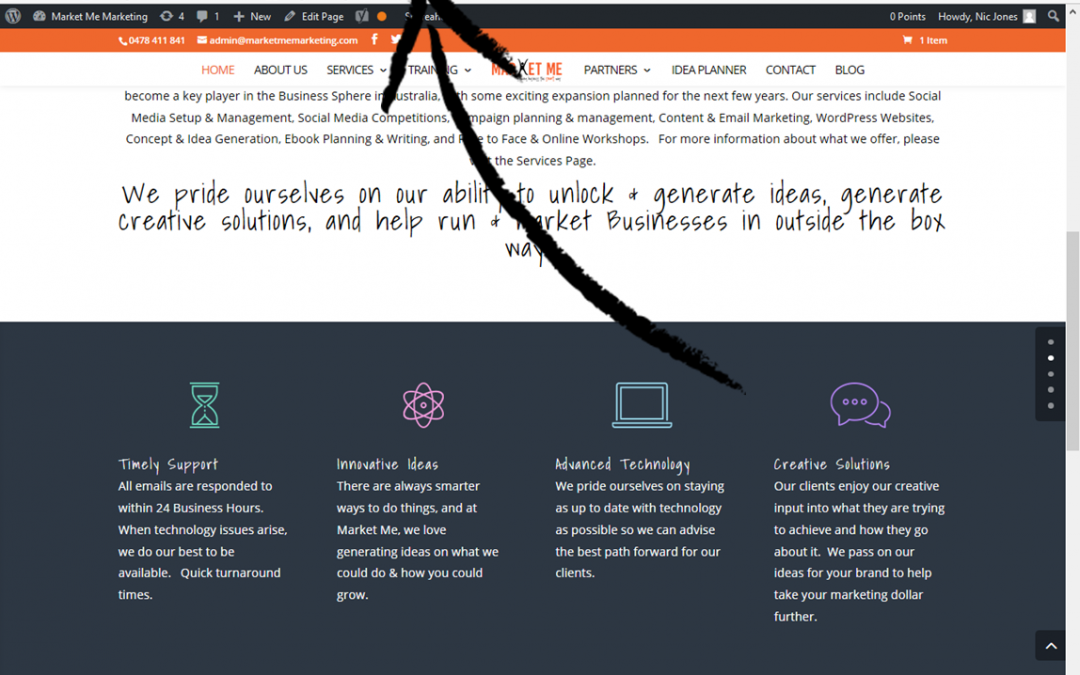Select the third side navigation dot
Viewport: 1080px width, 675px height.
[1050, 374]
